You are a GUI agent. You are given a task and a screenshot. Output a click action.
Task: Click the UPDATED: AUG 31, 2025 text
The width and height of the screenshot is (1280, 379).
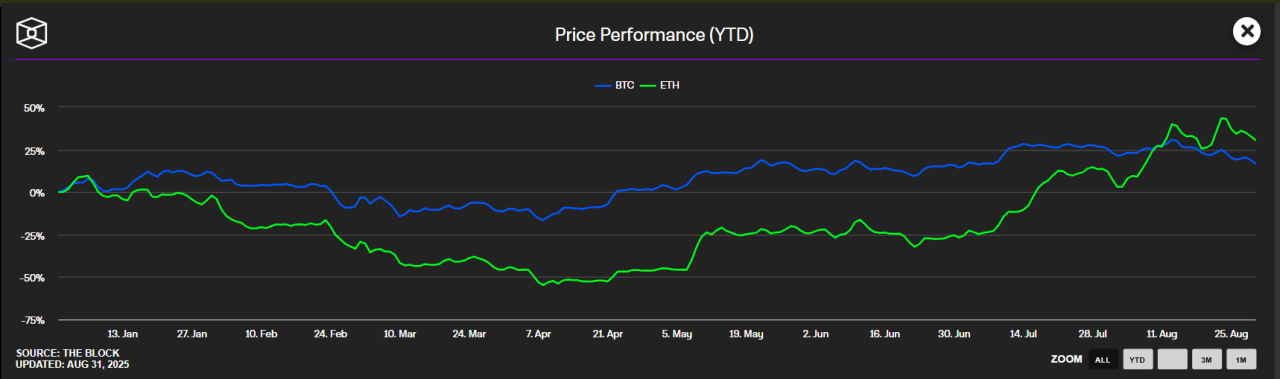pos(73,364)
